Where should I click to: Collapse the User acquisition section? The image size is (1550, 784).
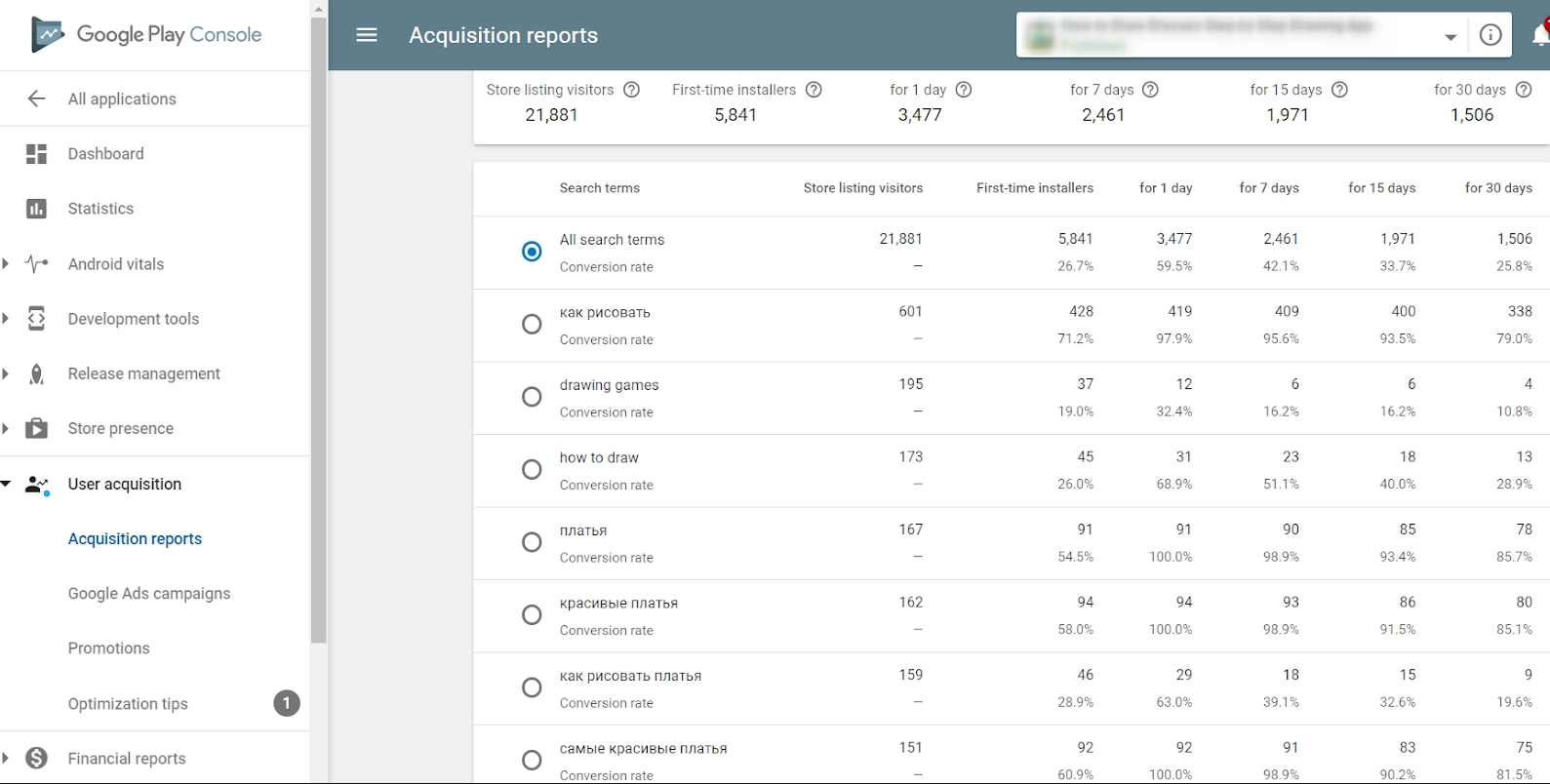(x=6, y=484)
